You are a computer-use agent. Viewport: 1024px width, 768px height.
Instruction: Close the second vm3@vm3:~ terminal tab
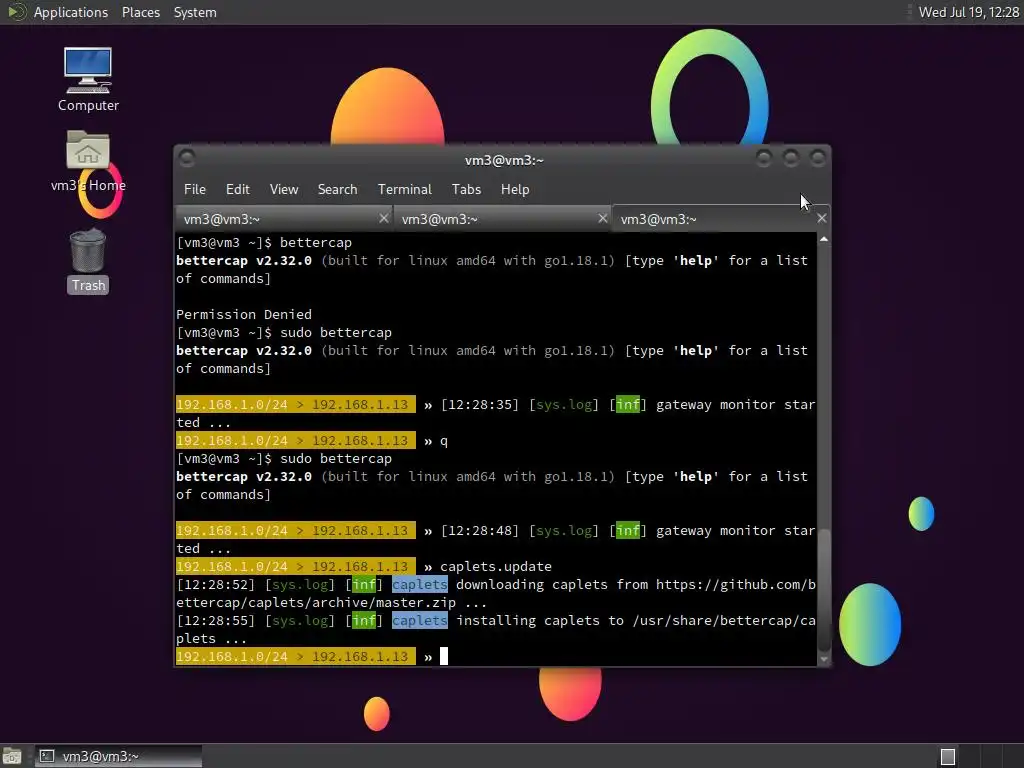coord(603,218)
